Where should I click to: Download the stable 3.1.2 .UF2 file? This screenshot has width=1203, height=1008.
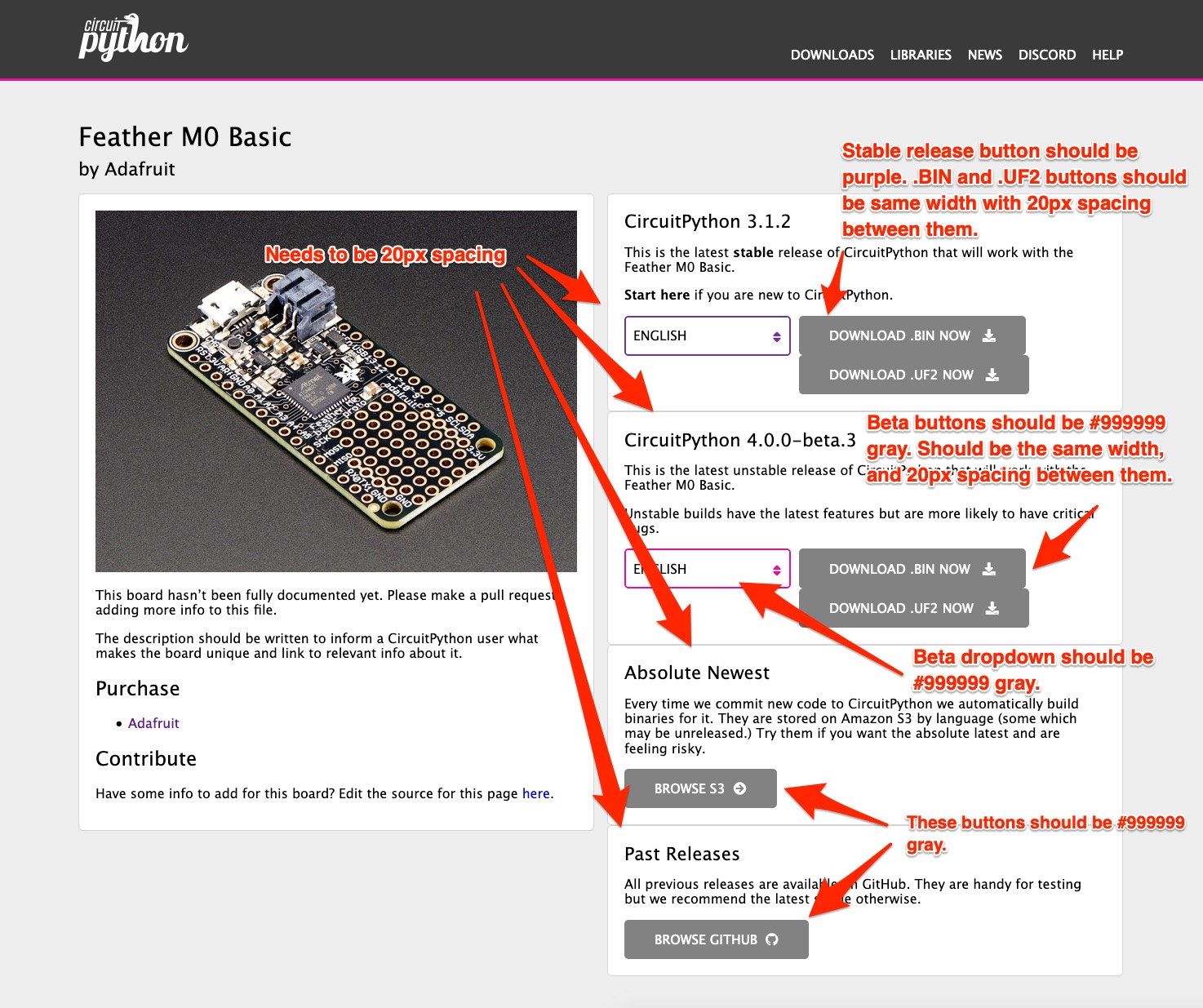pyautogui.click(x=914, y=375)
